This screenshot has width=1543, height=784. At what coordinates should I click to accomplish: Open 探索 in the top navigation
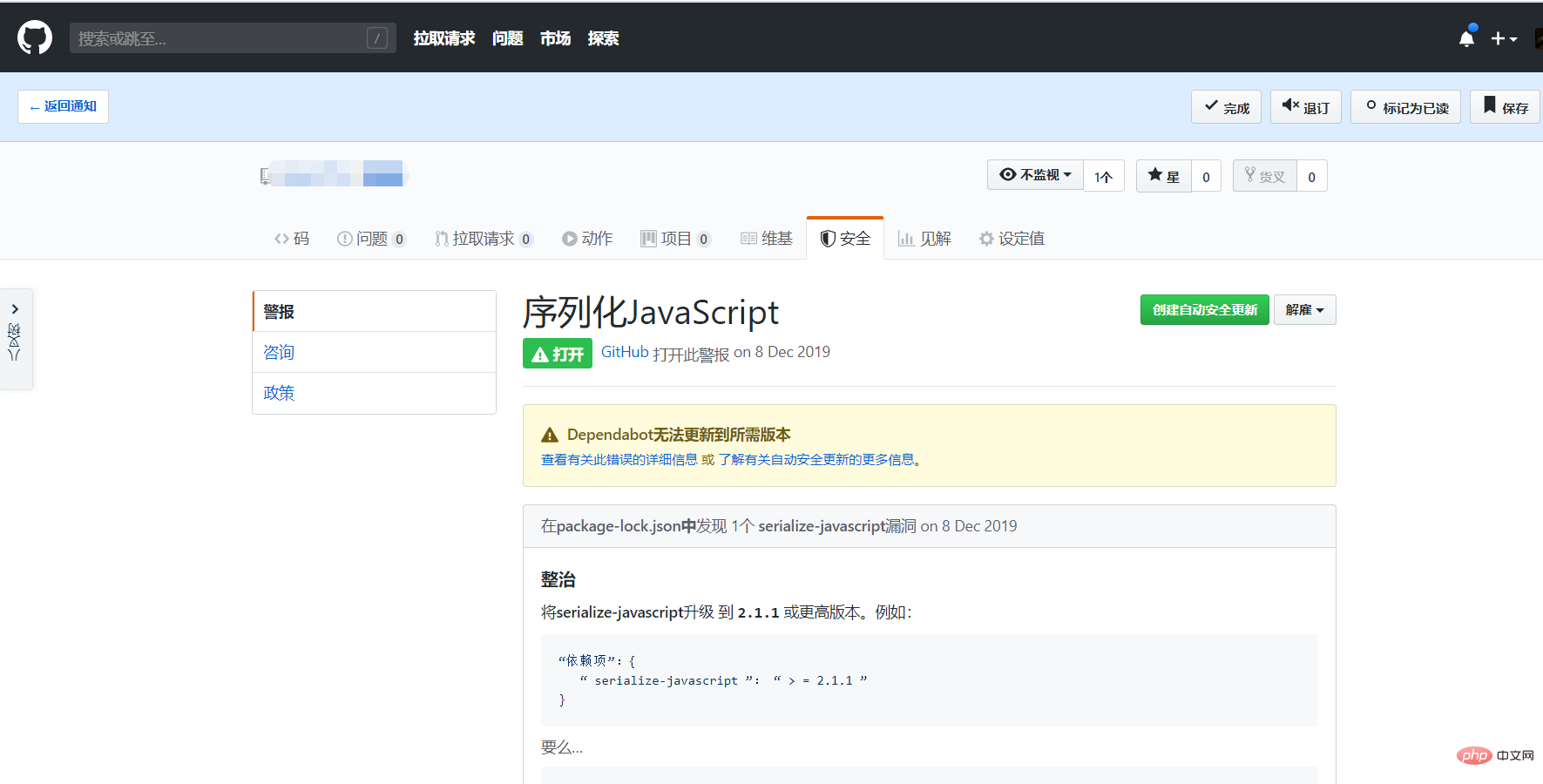[x=603, y=38]
